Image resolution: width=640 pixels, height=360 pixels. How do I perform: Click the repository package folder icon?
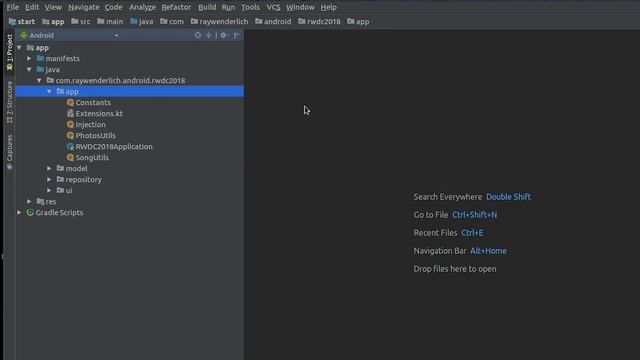(60, 180)
